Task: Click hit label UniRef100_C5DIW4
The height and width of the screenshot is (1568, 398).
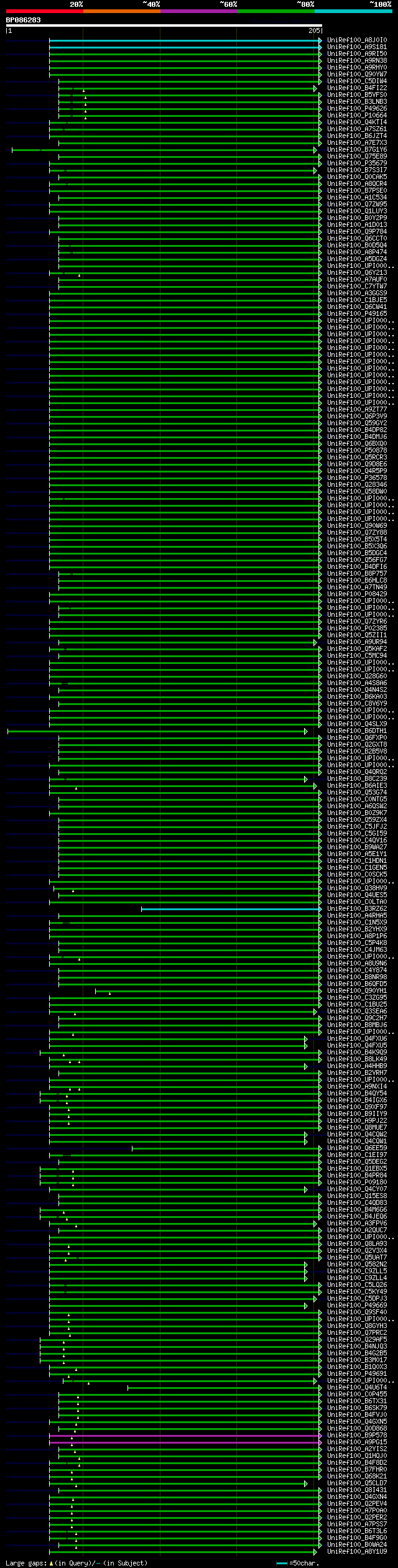Action: coord(357,81)
